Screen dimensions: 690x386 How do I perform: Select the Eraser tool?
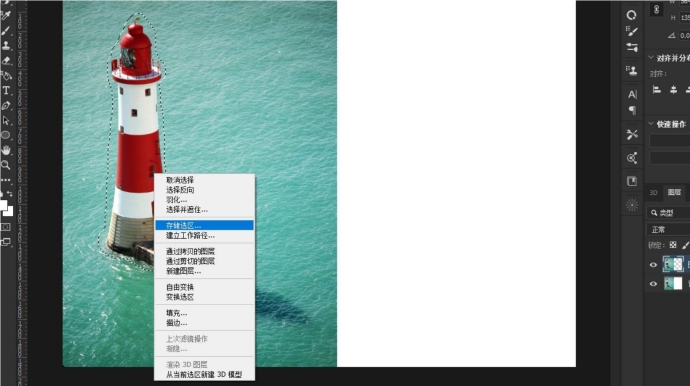tap(6, 60)
